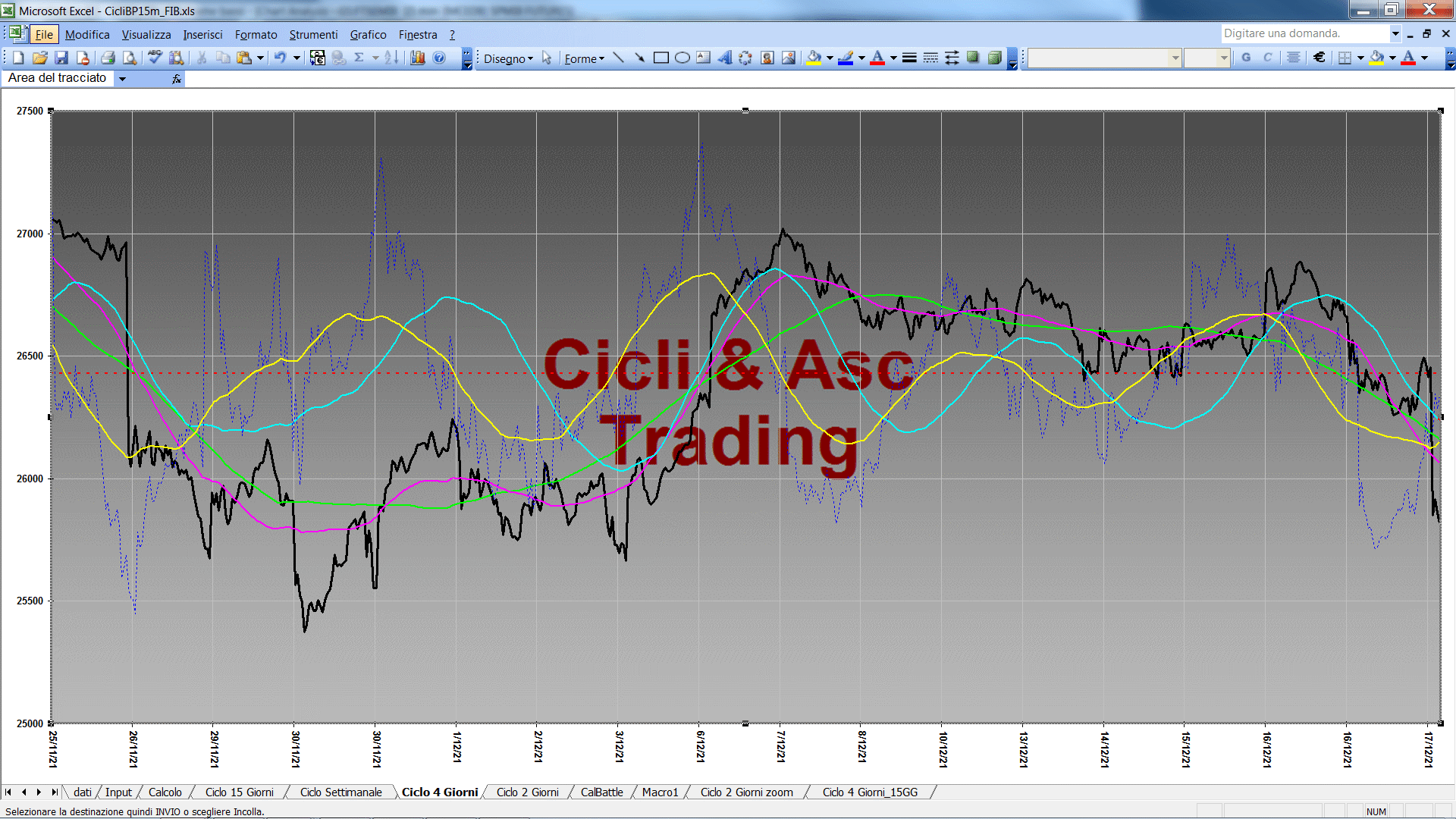Sort ascending A-Z icon
This screenshot has height=819, width=1456.
(x=391, y=58)
